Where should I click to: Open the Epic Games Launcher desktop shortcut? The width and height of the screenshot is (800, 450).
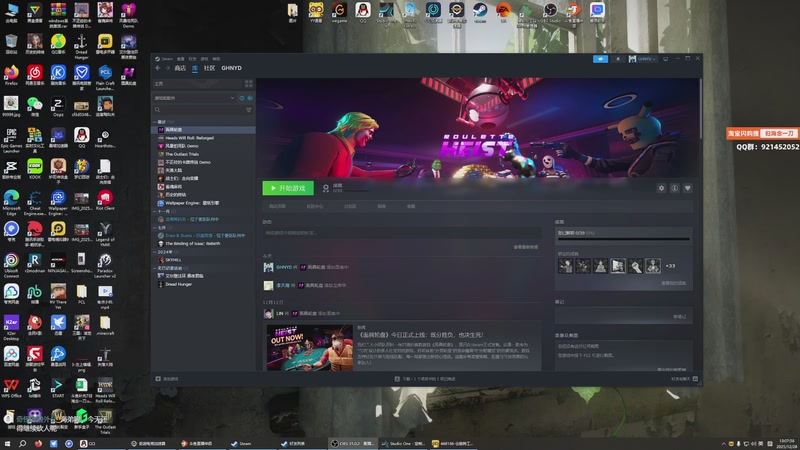pyautogui.click(x=11, y=140)
